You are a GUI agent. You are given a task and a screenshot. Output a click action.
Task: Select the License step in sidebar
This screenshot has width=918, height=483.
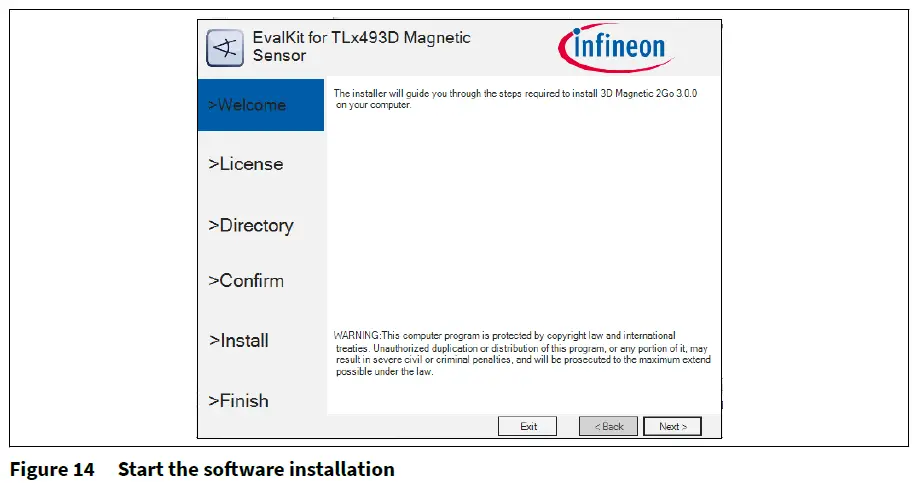pyautogui.click(x=245, y=164)
